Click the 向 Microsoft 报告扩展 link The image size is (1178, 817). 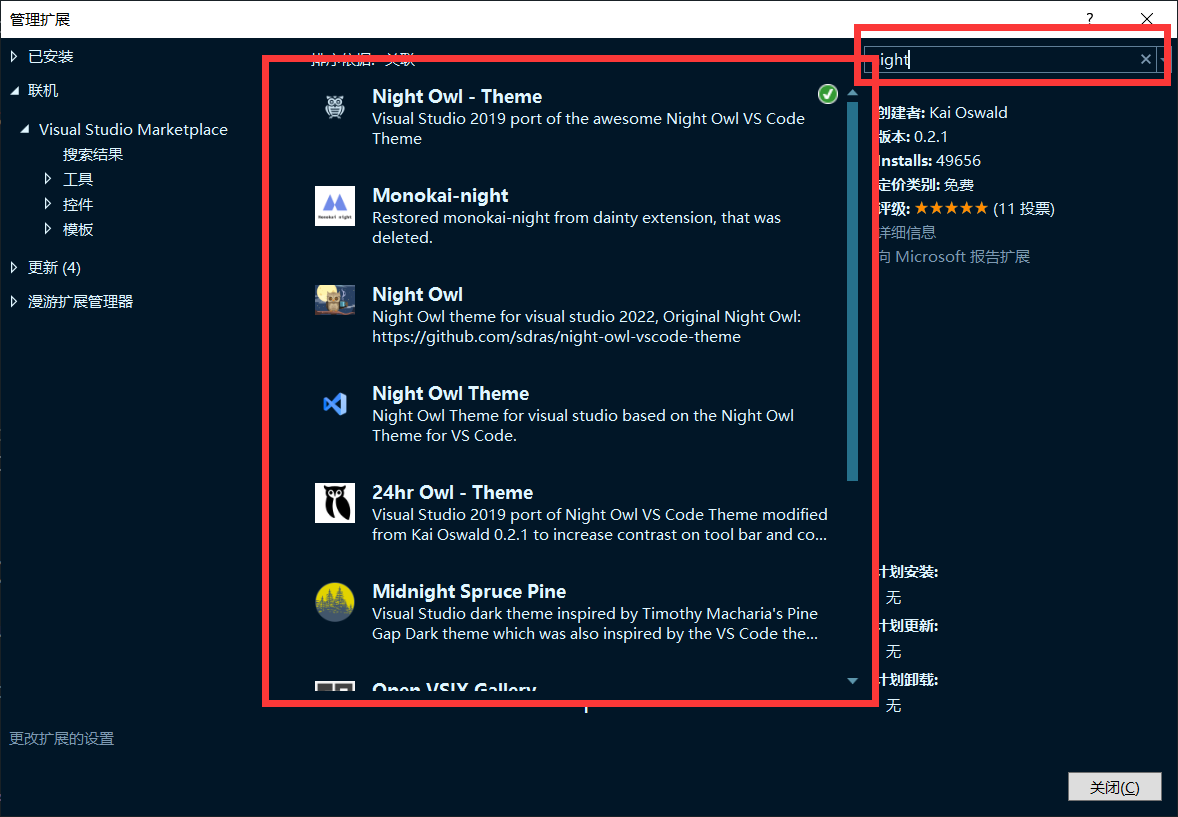(x=954, y=256)
